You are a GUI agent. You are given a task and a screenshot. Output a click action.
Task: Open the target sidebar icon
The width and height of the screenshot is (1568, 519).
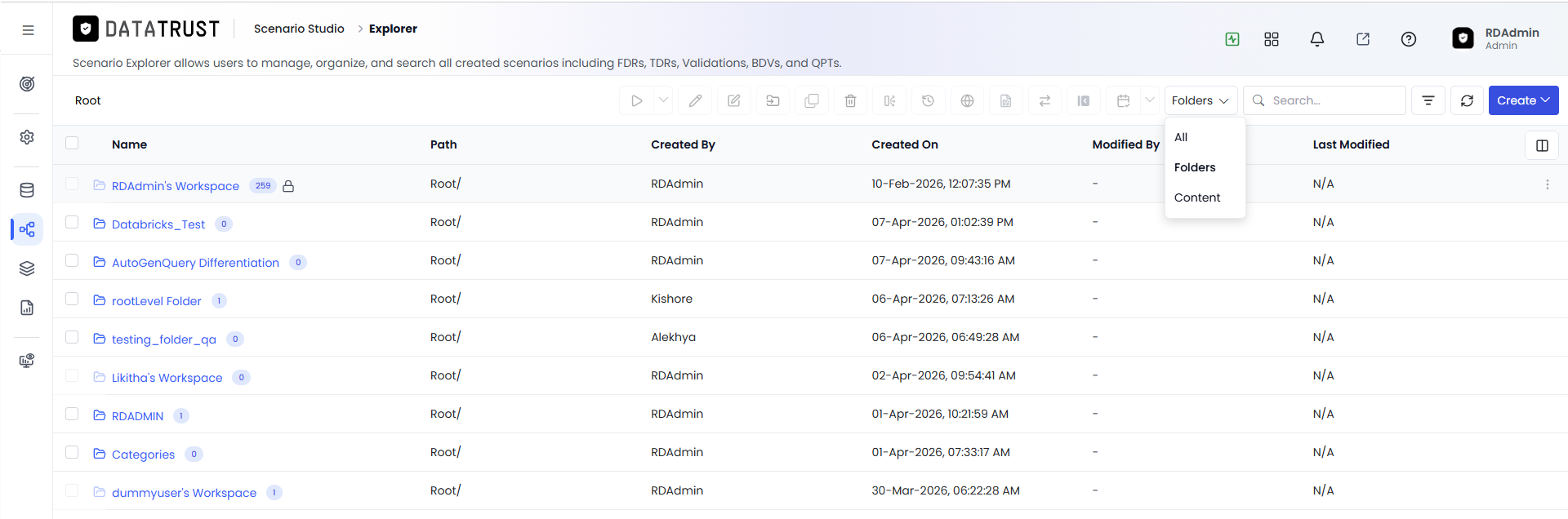click(27, 84)
